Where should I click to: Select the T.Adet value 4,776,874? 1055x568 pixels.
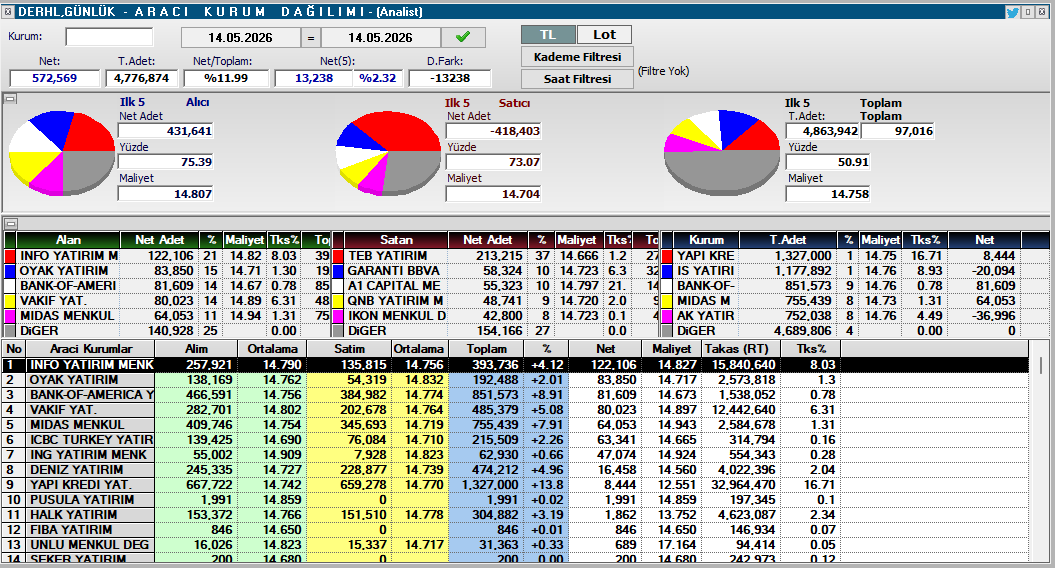[x=141, y=78]
